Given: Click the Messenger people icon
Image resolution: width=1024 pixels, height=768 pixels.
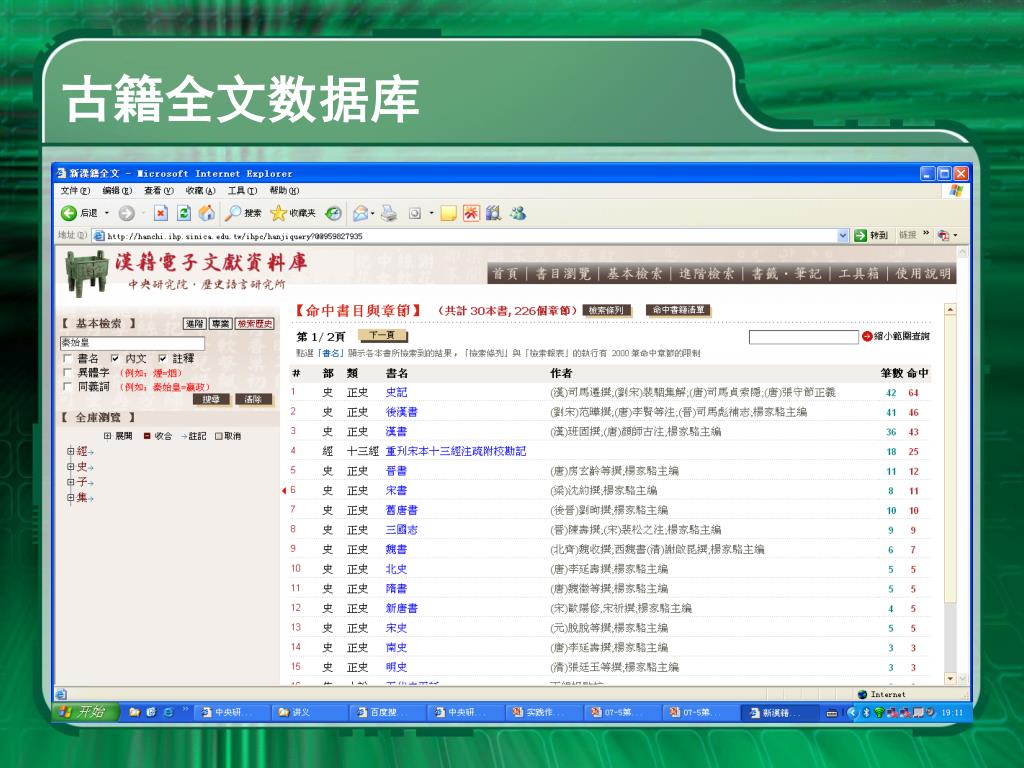Looking at the screenshot, I should pos(519,213).
